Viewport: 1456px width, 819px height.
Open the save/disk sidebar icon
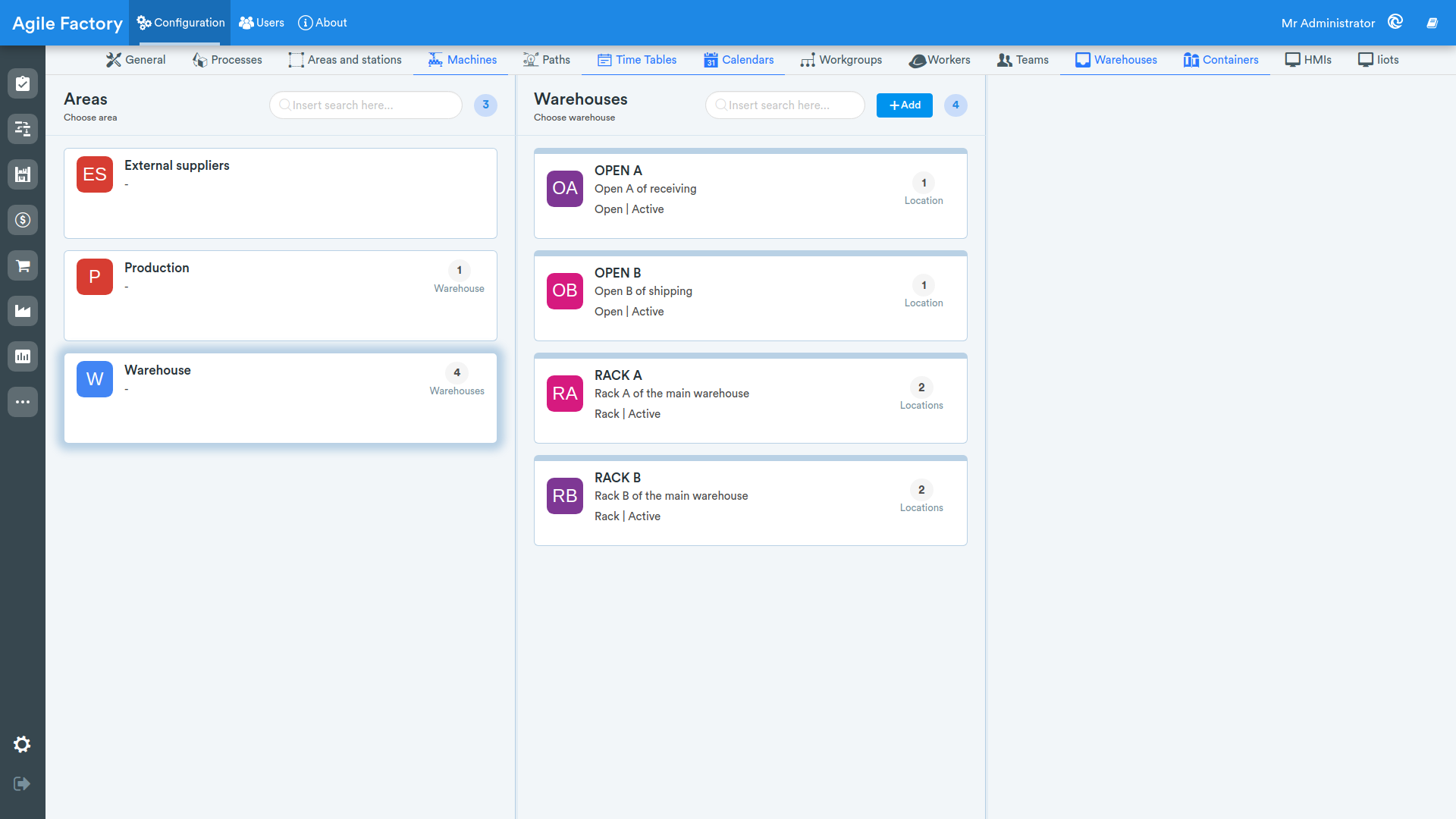click(x=23, y=174)
